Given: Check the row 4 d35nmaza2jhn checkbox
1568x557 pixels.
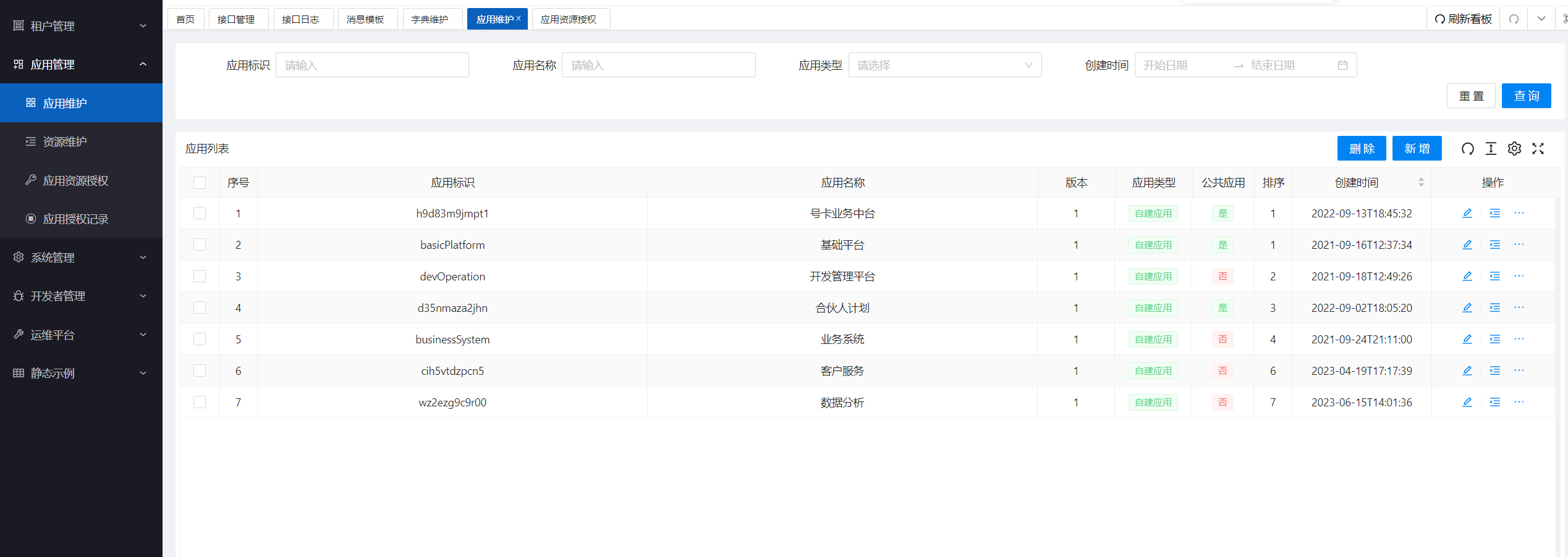Looking at the screenshot, I should pos(200,308).
